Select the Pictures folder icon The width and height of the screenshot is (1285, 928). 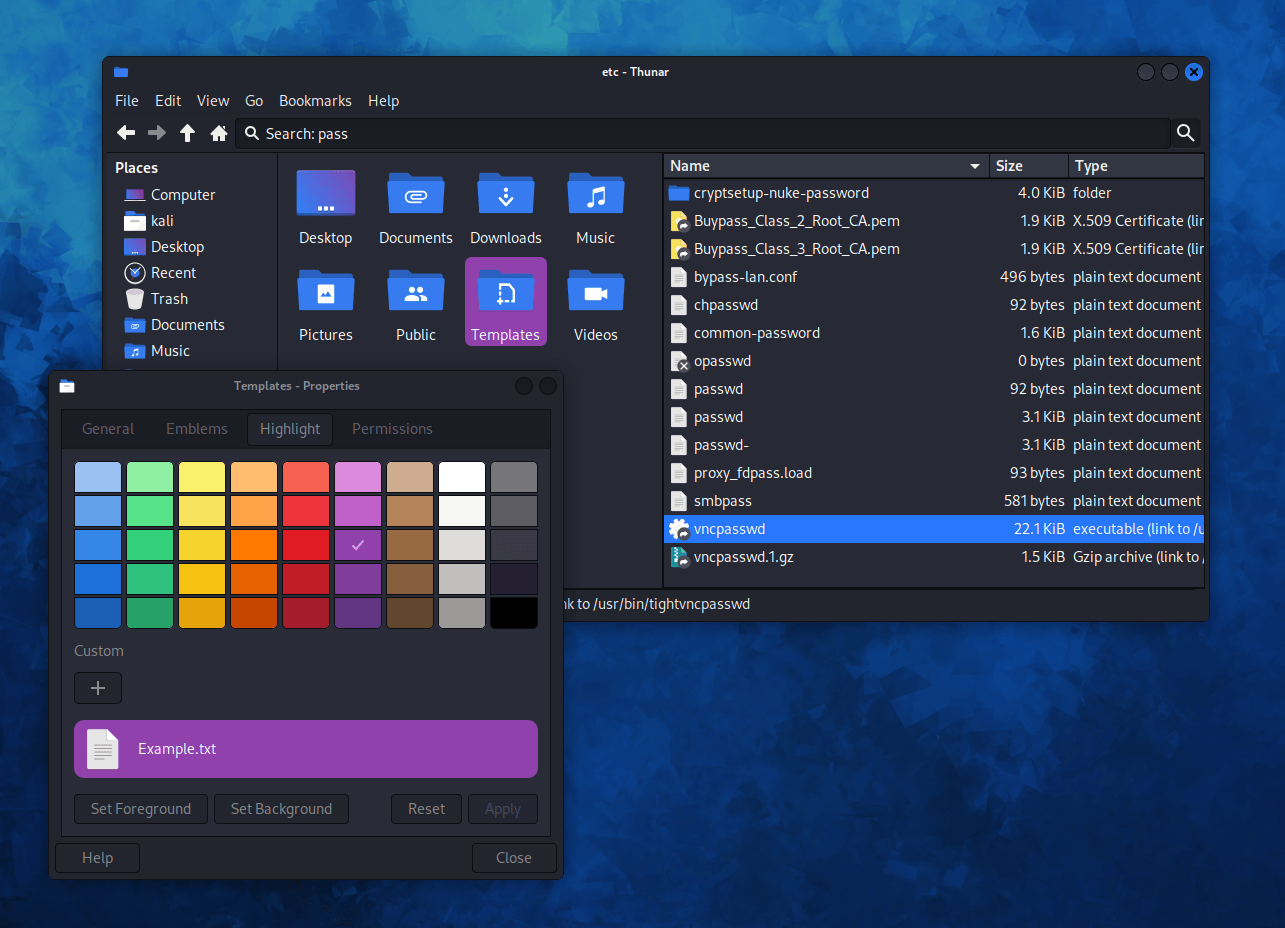pos(325,292)
